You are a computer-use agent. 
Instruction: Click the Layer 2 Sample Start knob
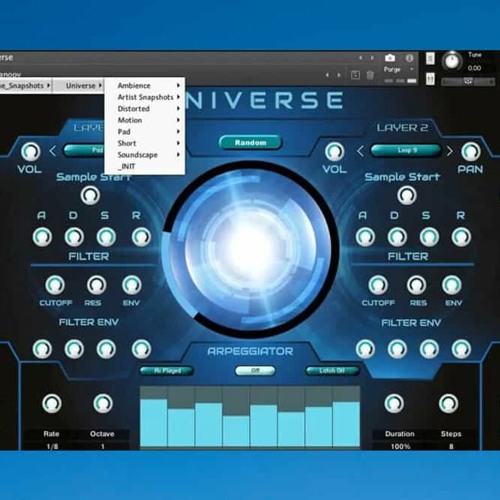407,195
